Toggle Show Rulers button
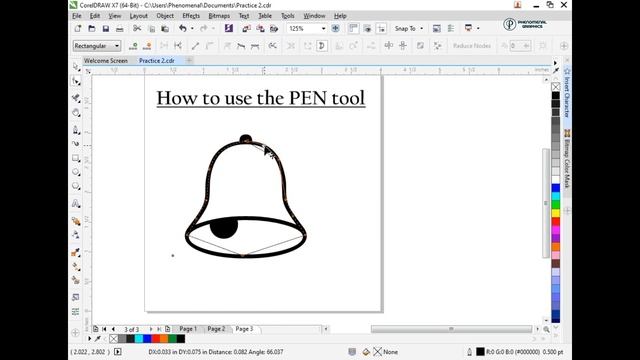The width and height of the screenshot is (640, 360). [353, 29]
